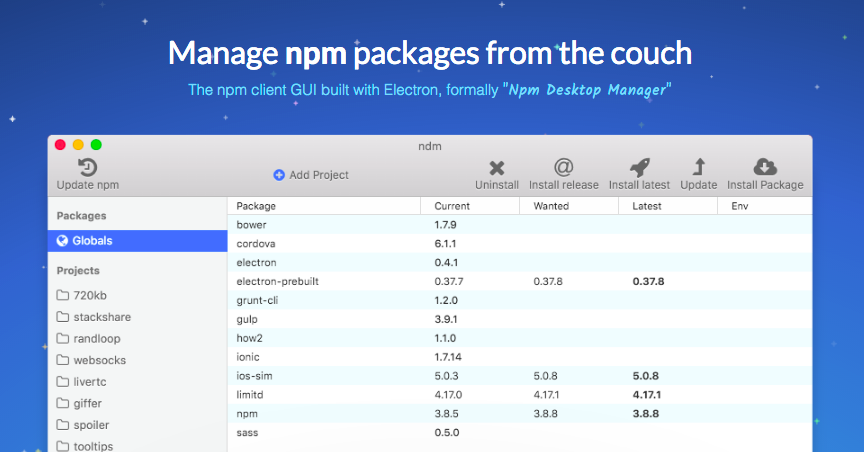This screenshot has height=452, width=864.
Task: Click the Add Project plus icon
Action: (279, 175)
